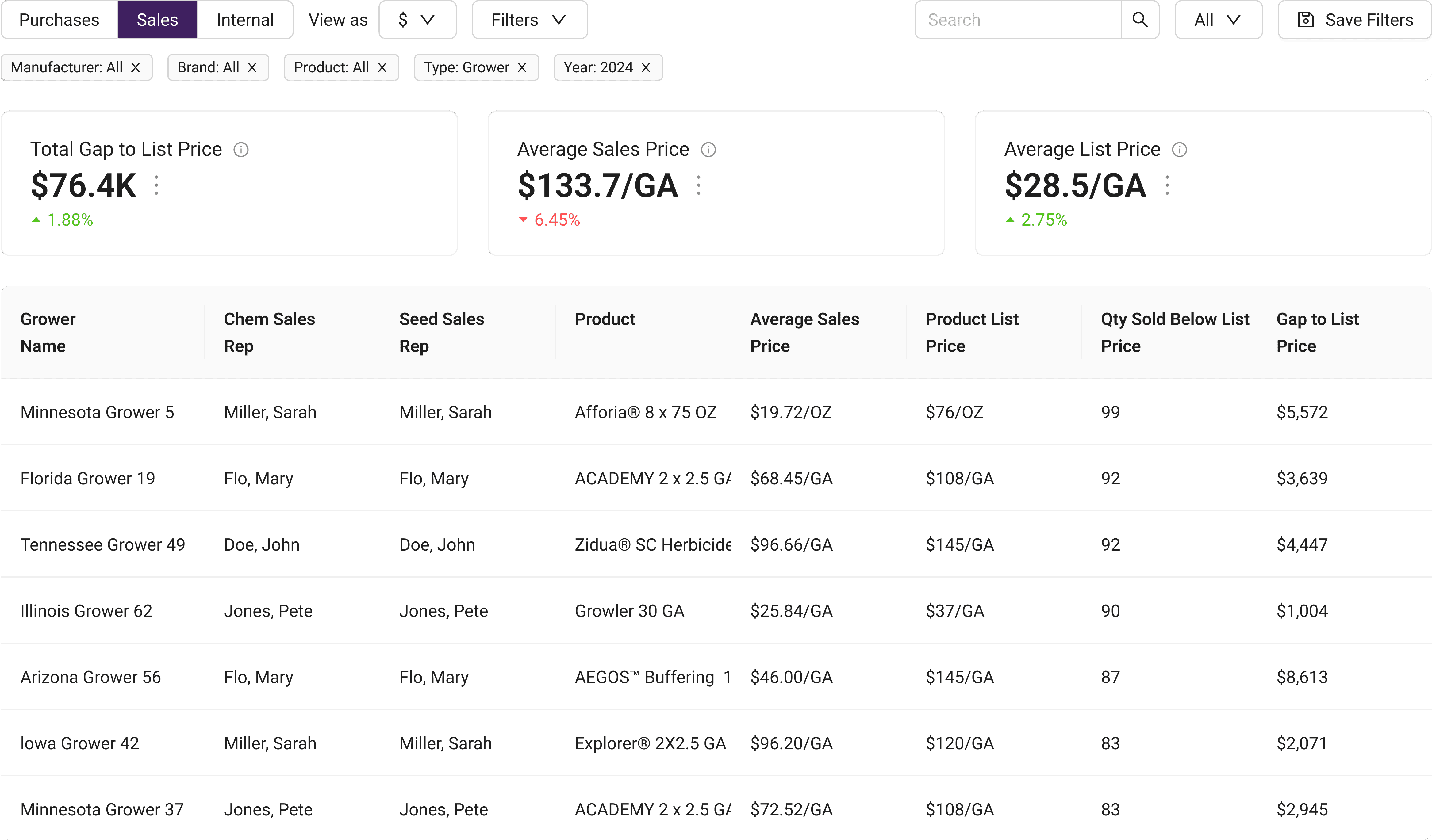Open three-dot menu on Average List Price card
1432x840 pixels.
coord(1167,185)
